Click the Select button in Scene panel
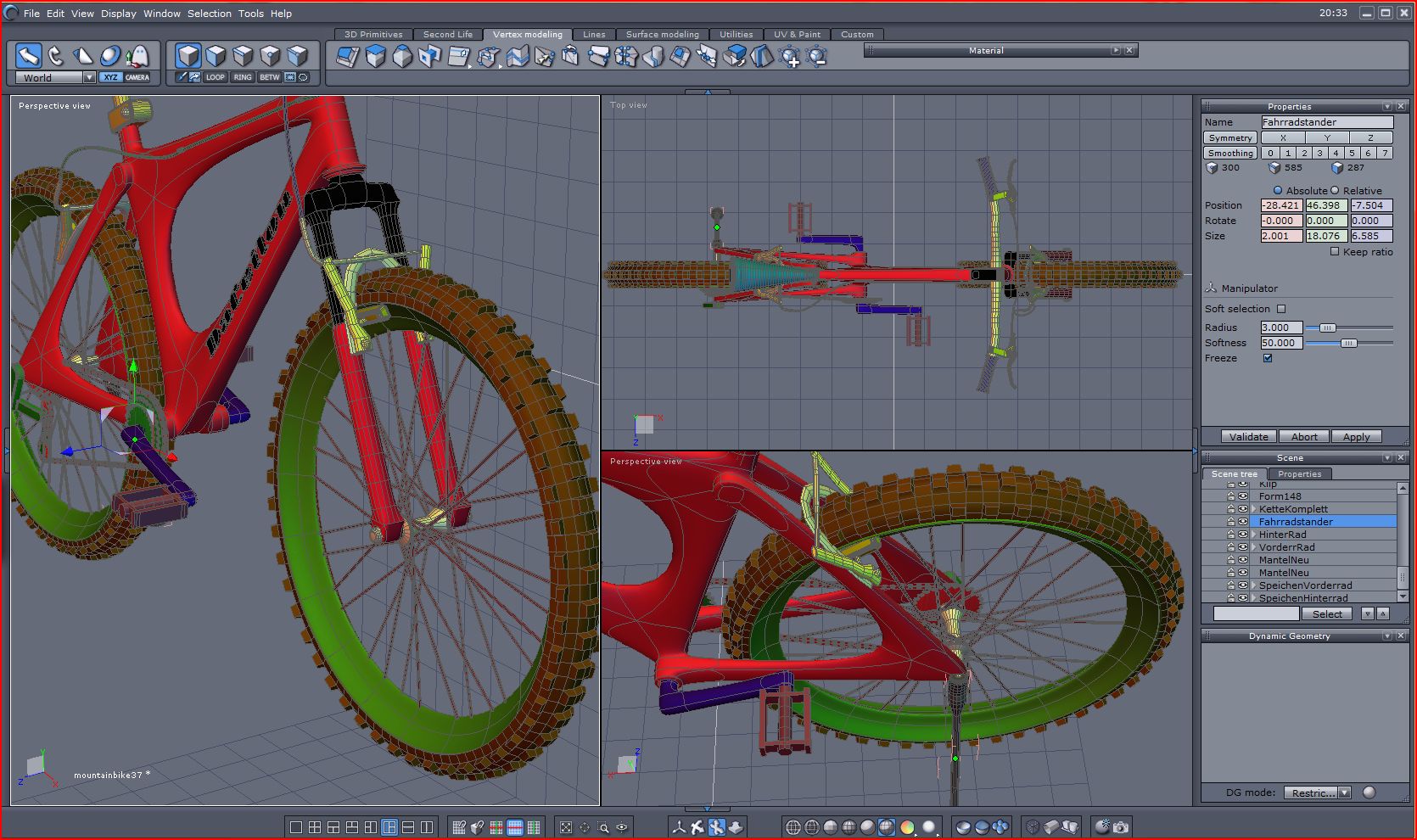Screen dimensions: 1417x840 point(1327,613)
